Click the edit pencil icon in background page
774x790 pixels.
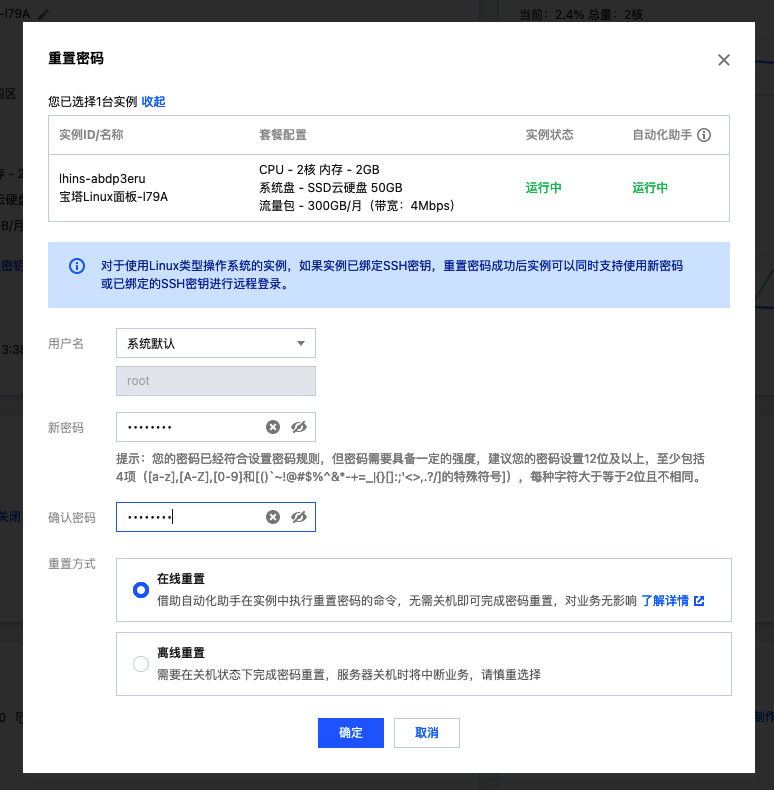click(43, 14)
